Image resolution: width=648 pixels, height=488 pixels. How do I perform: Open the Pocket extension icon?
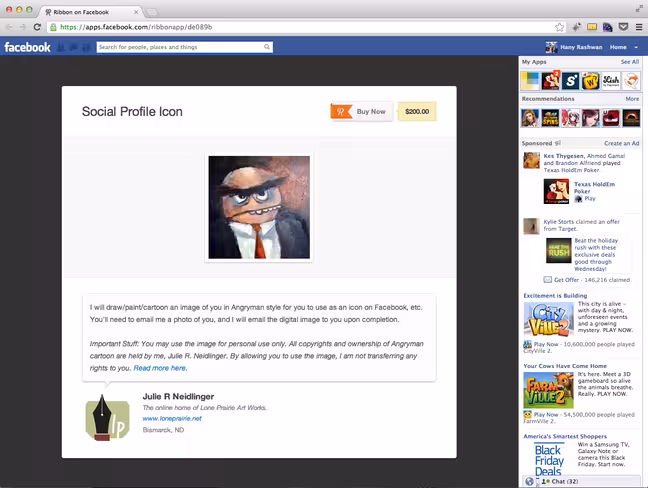click(623, 27)
